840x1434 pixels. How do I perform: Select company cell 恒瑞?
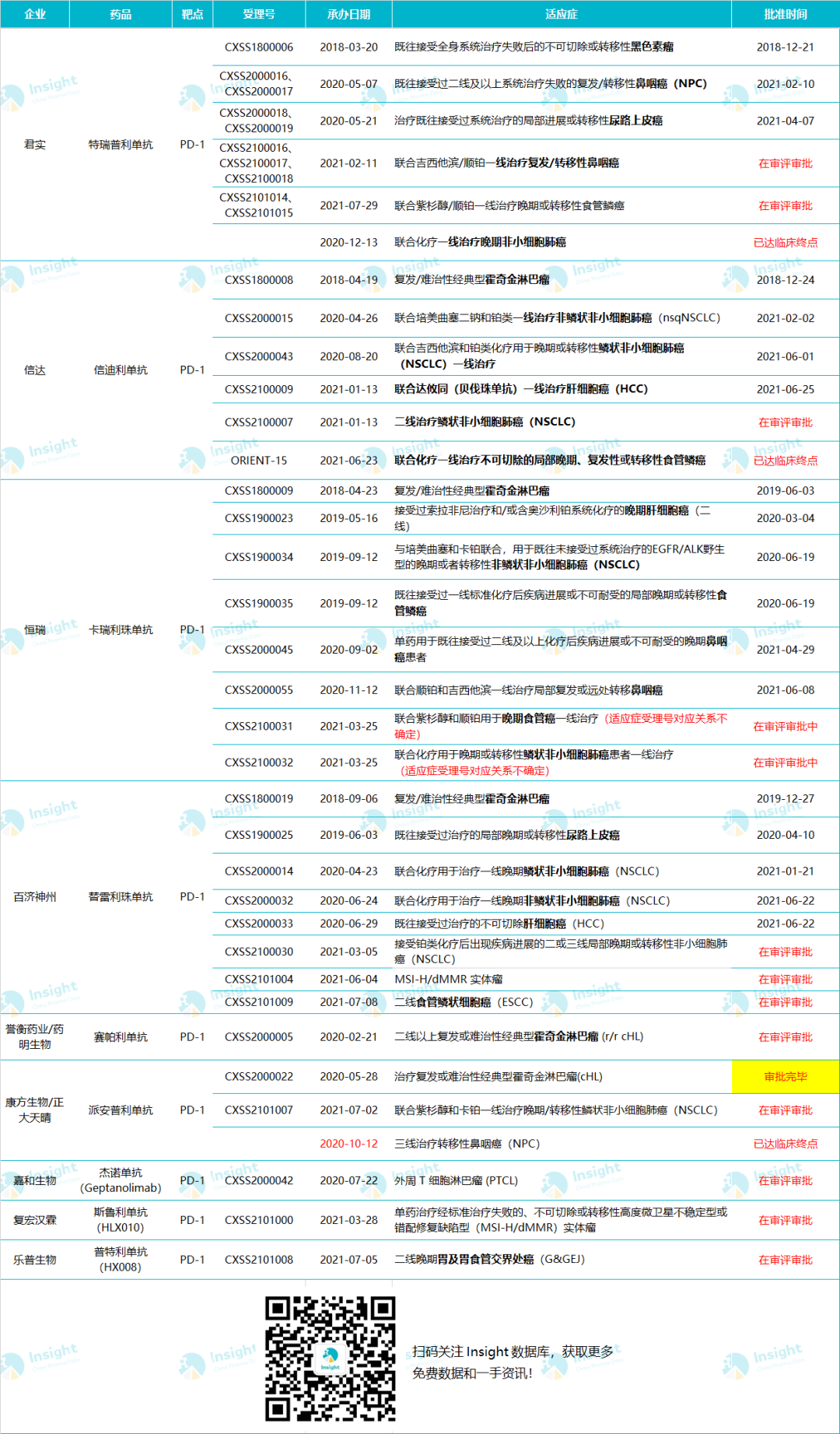[35, 629]
